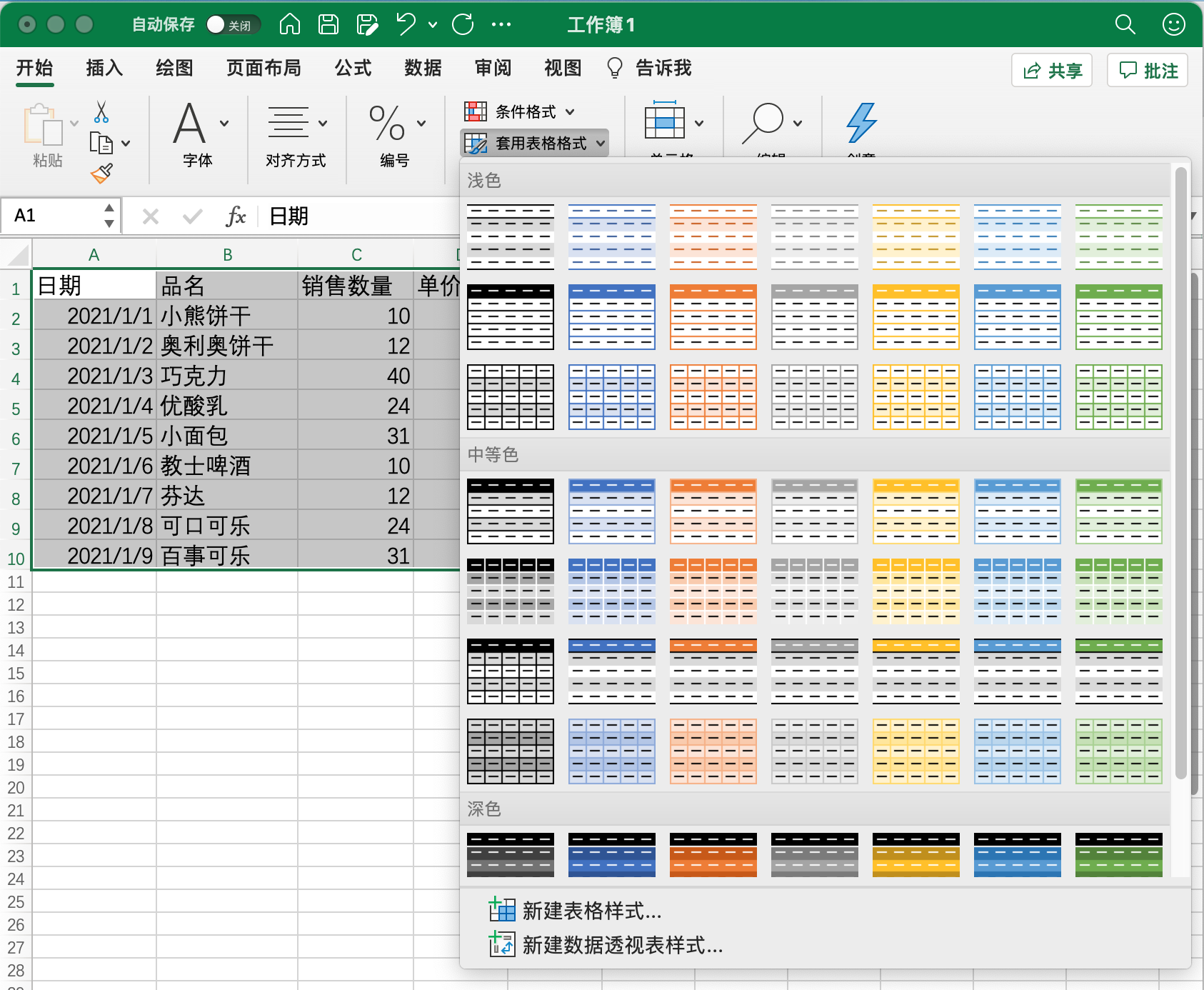
Task: Click the Save floppy disk icon
Action: click(x=328, y=24)
